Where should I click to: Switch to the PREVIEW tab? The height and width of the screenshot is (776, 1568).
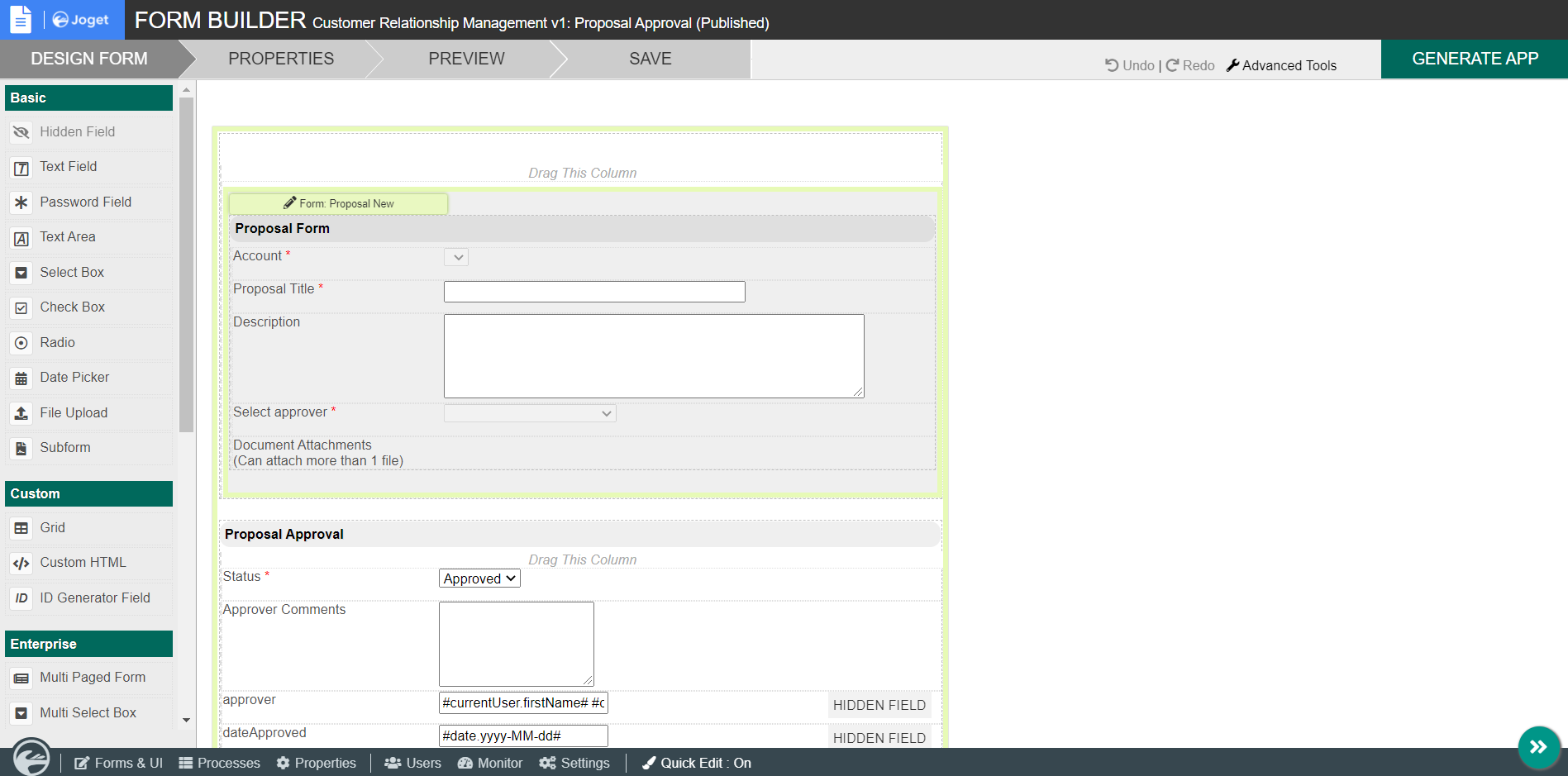tap(466, 58)
